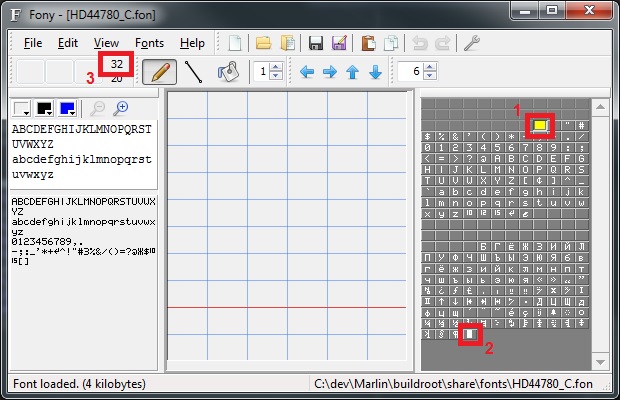Select the Pencil drawing tool
Screen dimensions: 620x400
(157, 72)
